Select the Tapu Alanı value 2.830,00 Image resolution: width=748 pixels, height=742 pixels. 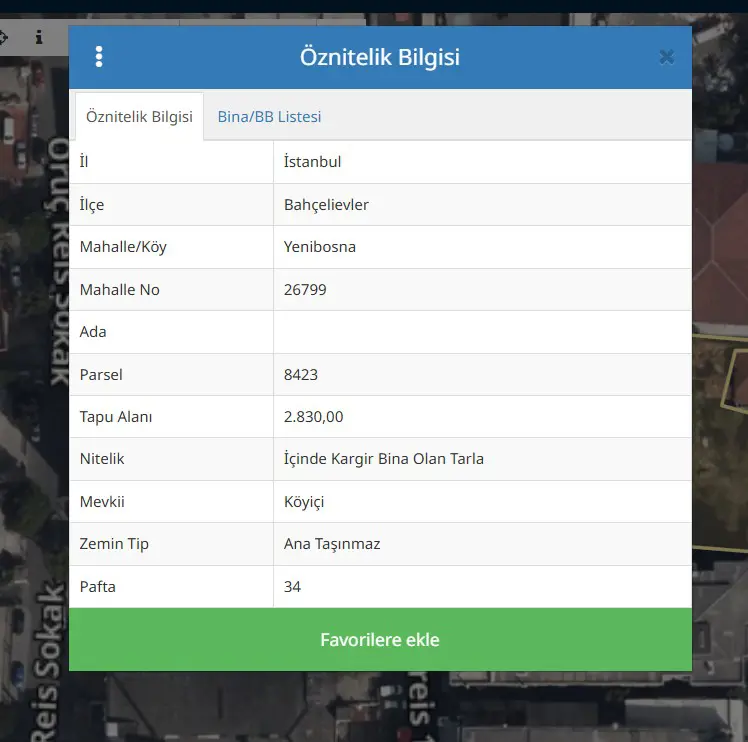(313, 417)
